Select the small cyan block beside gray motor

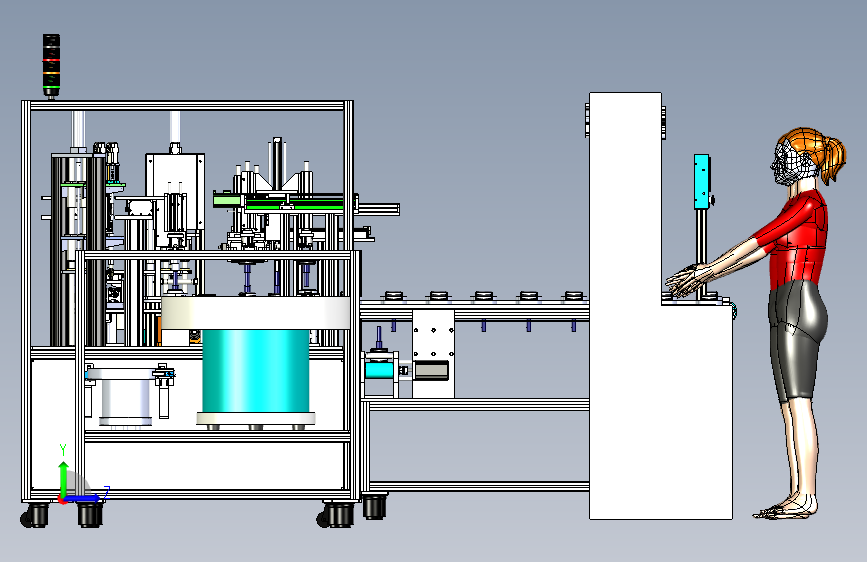click(379, 370)
